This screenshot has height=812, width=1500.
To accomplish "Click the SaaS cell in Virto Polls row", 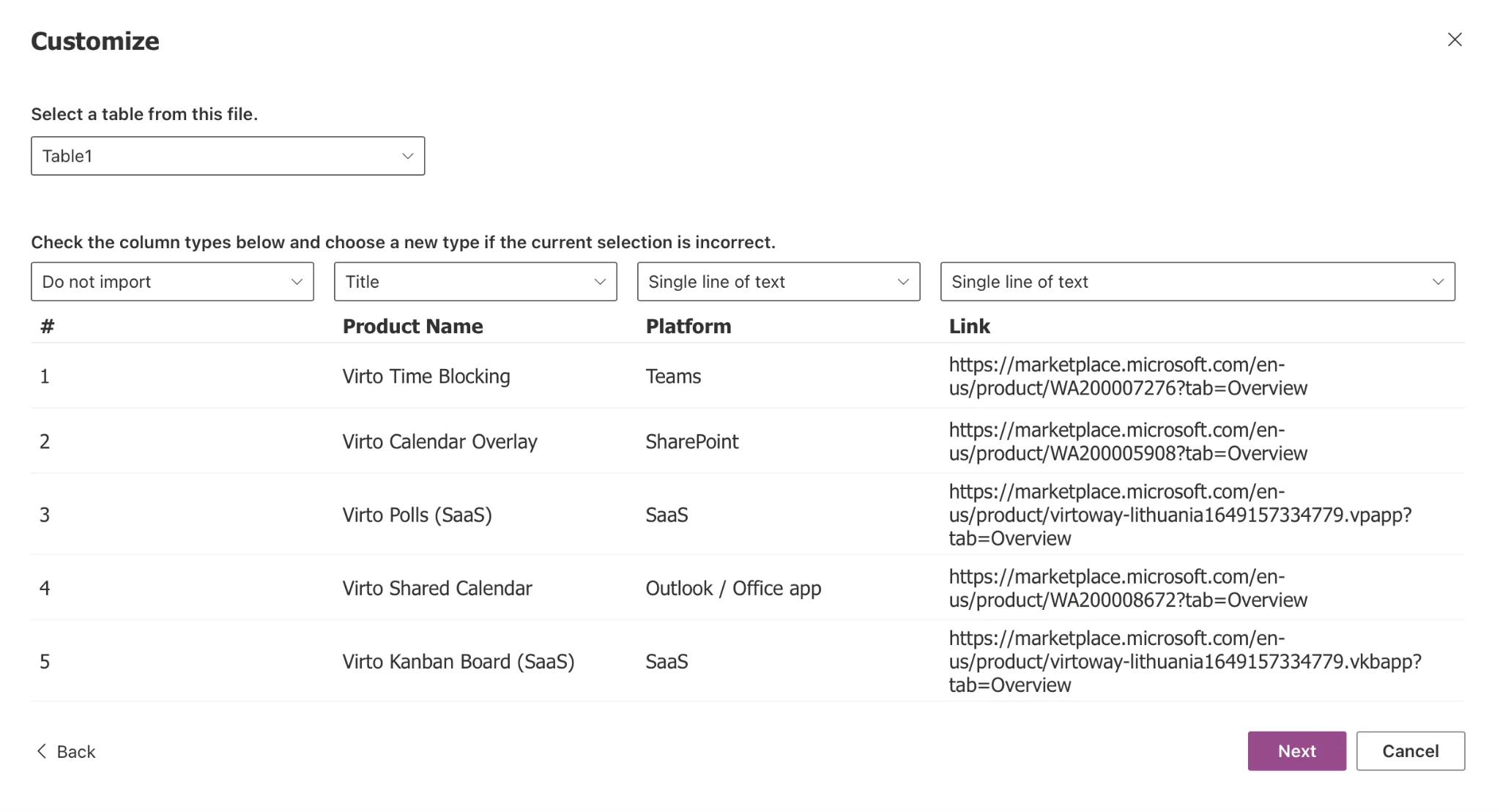I will tap(667, 515).
